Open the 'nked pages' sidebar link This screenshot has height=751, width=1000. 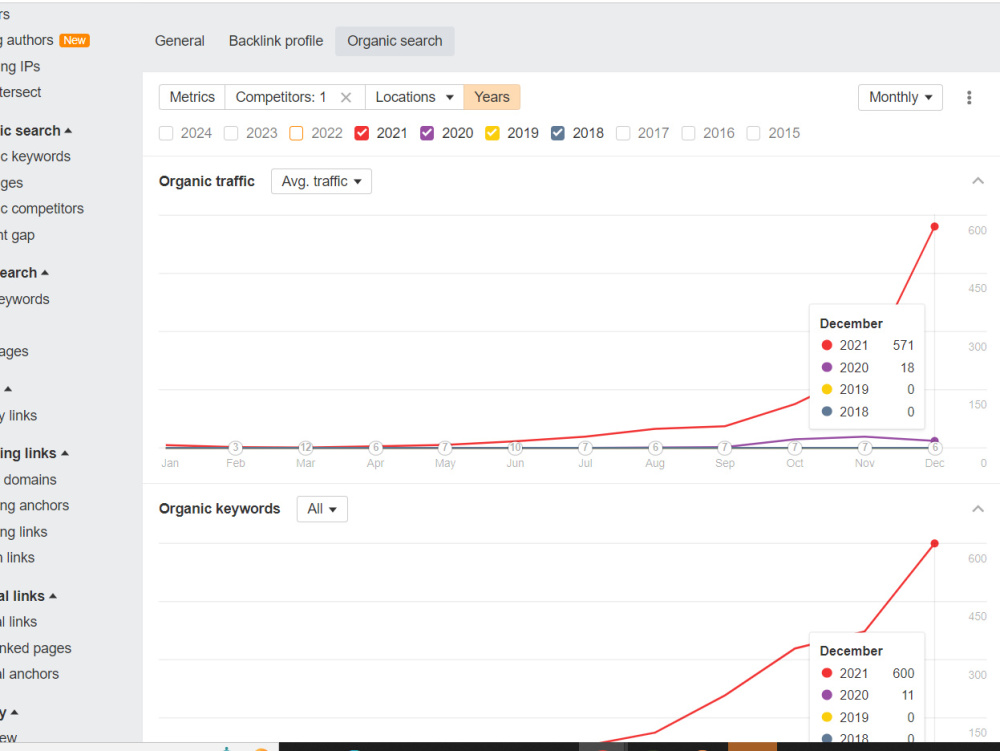click(36, 648)
